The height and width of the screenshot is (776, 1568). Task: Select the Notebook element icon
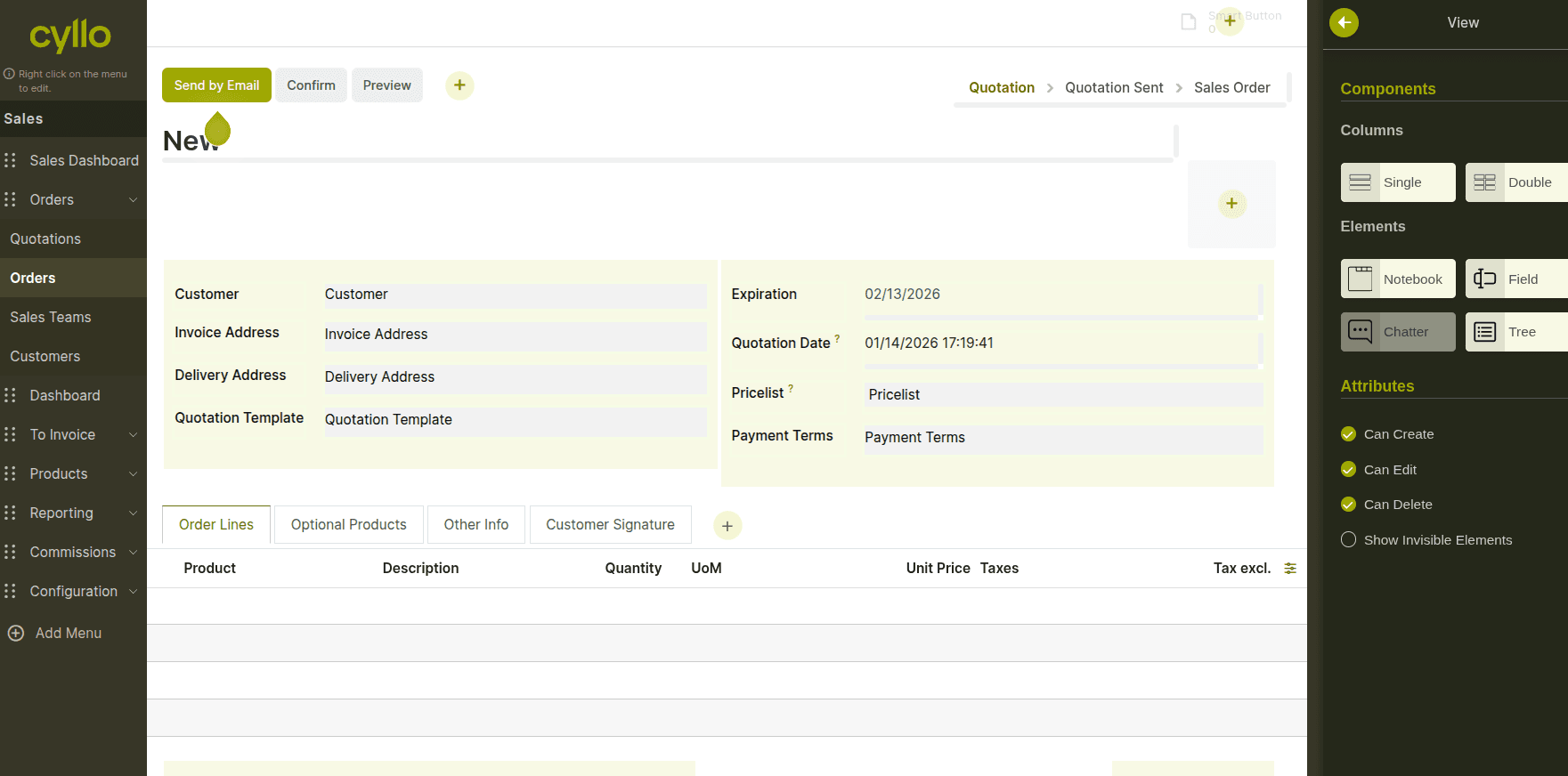pyautogui.click(x=1360, y=279)
